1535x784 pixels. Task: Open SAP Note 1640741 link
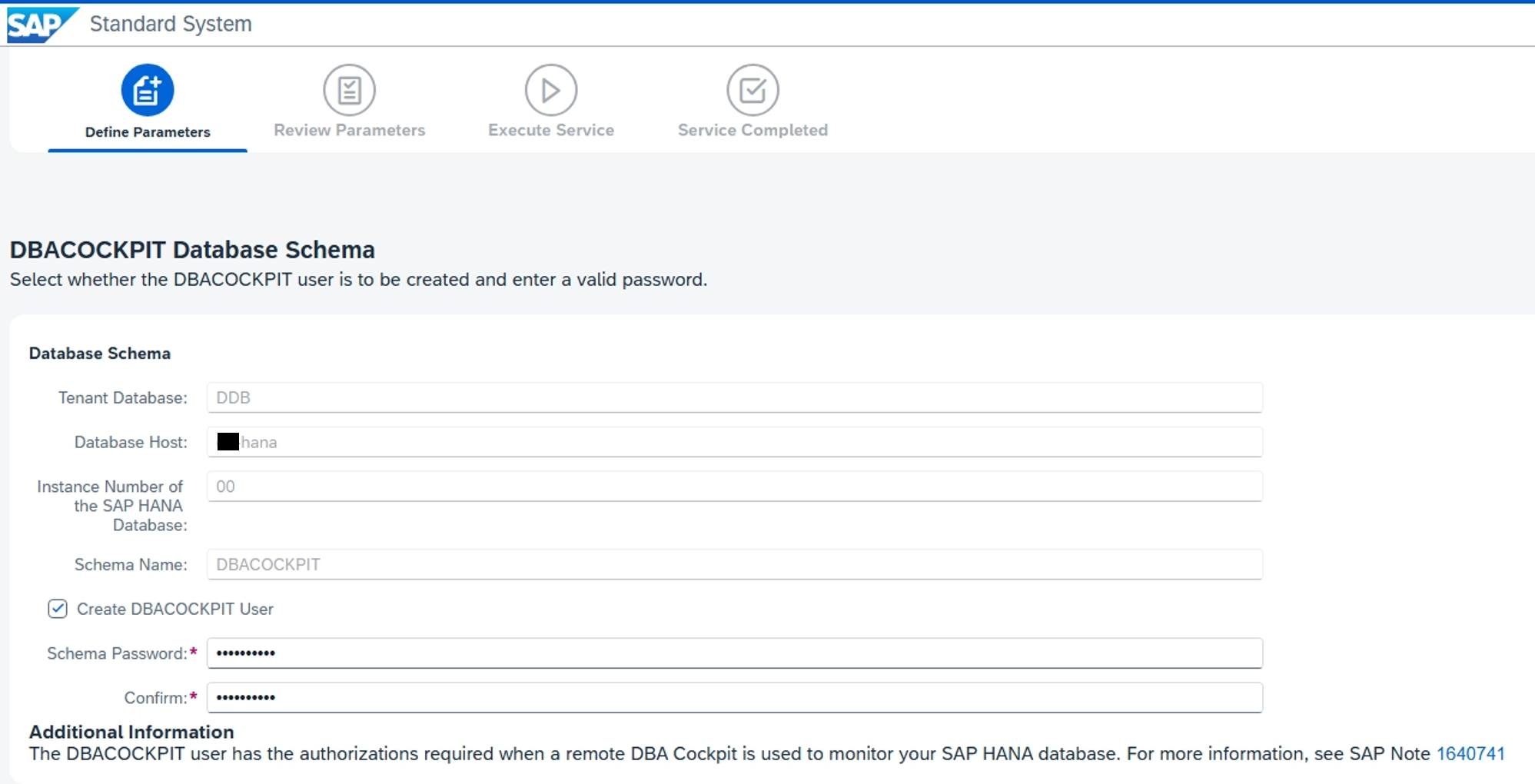coord(1470,754)
